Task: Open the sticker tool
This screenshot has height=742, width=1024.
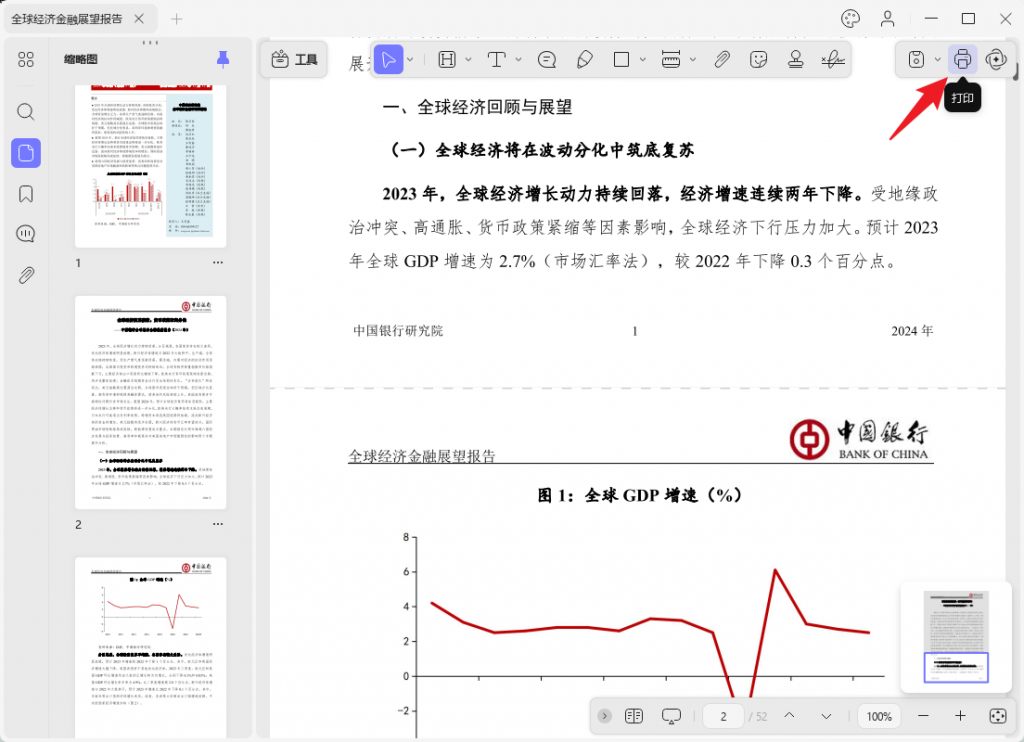Action: [x=759, y=60]
